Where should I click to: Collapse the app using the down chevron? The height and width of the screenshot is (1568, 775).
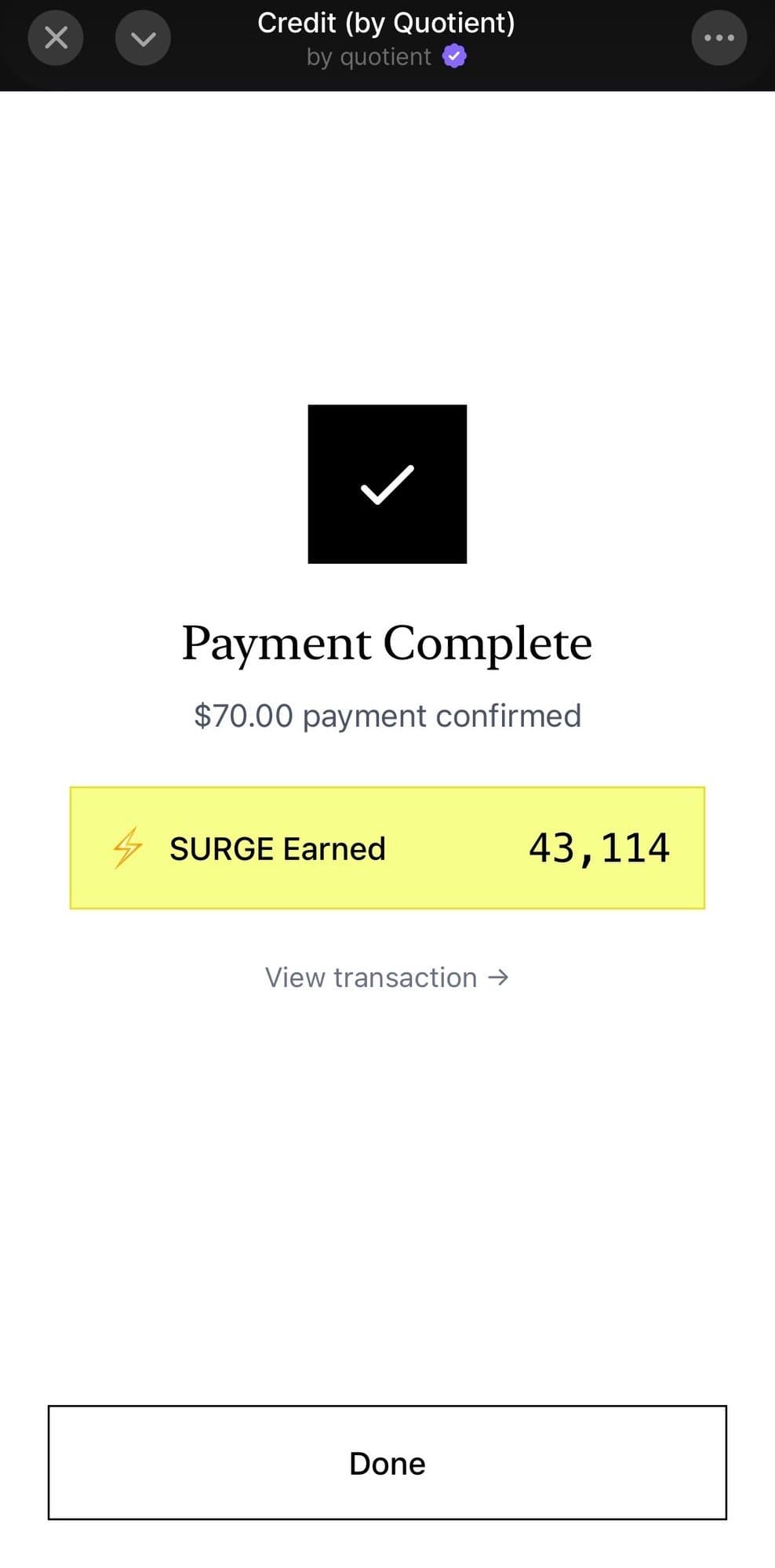click(x=143, y=38)
